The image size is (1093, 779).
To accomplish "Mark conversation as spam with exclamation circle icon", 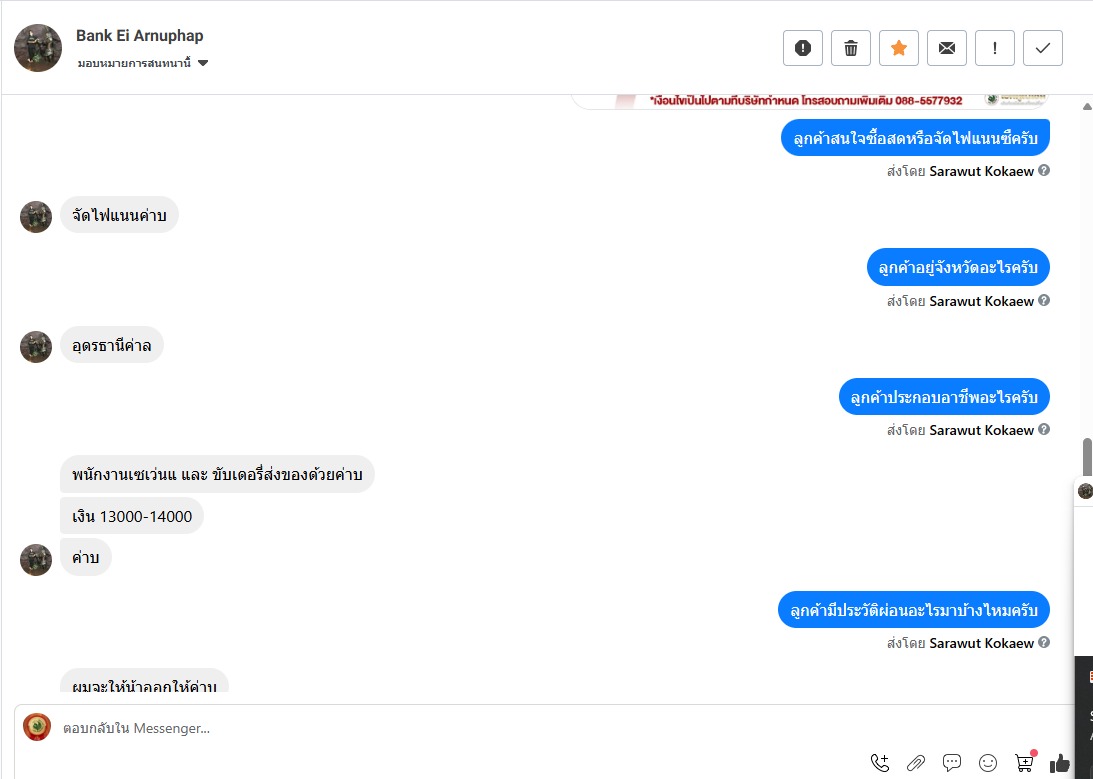I will 802,48.
